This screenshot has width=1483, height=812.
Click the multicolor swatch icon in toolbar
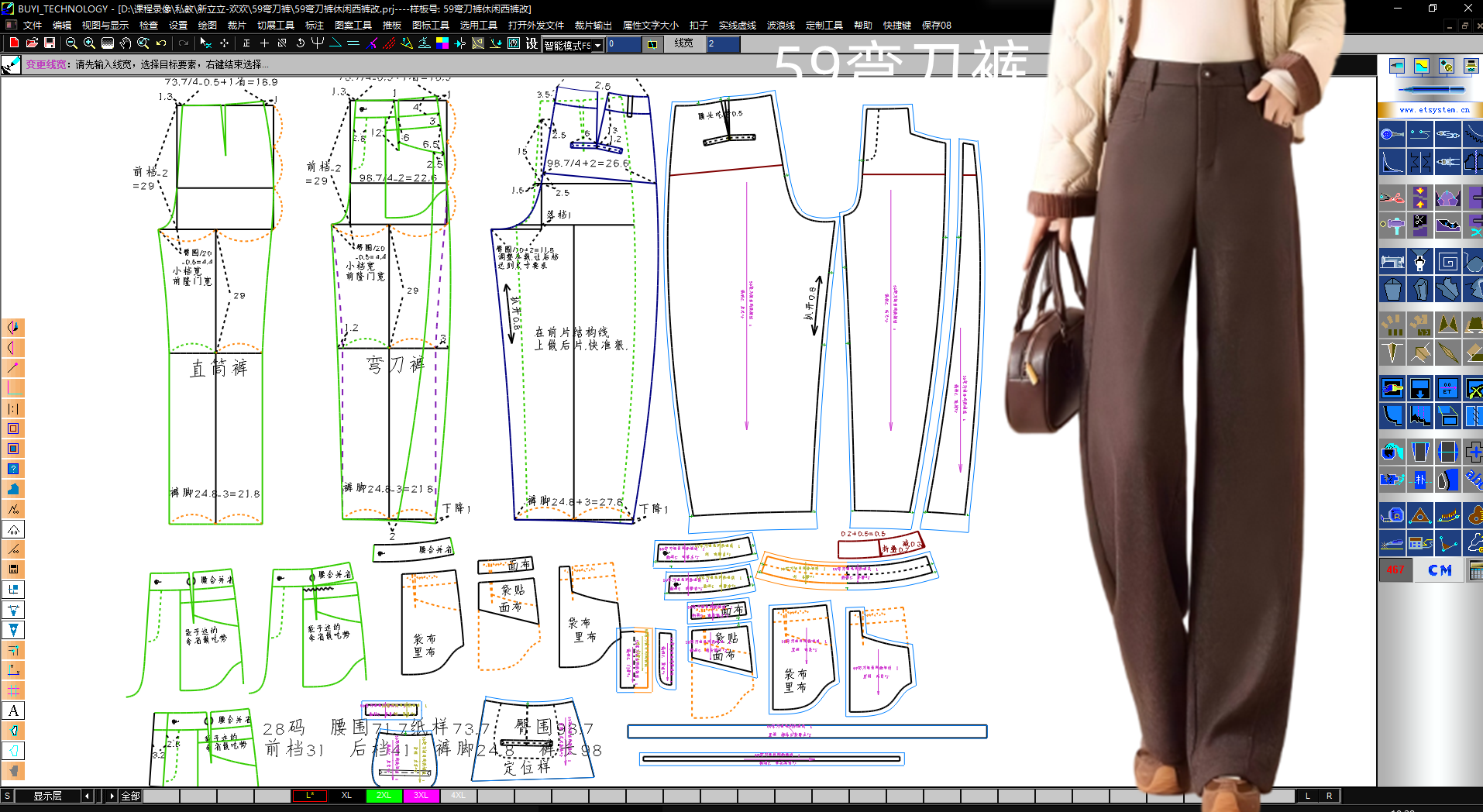(x=442, y=43)
